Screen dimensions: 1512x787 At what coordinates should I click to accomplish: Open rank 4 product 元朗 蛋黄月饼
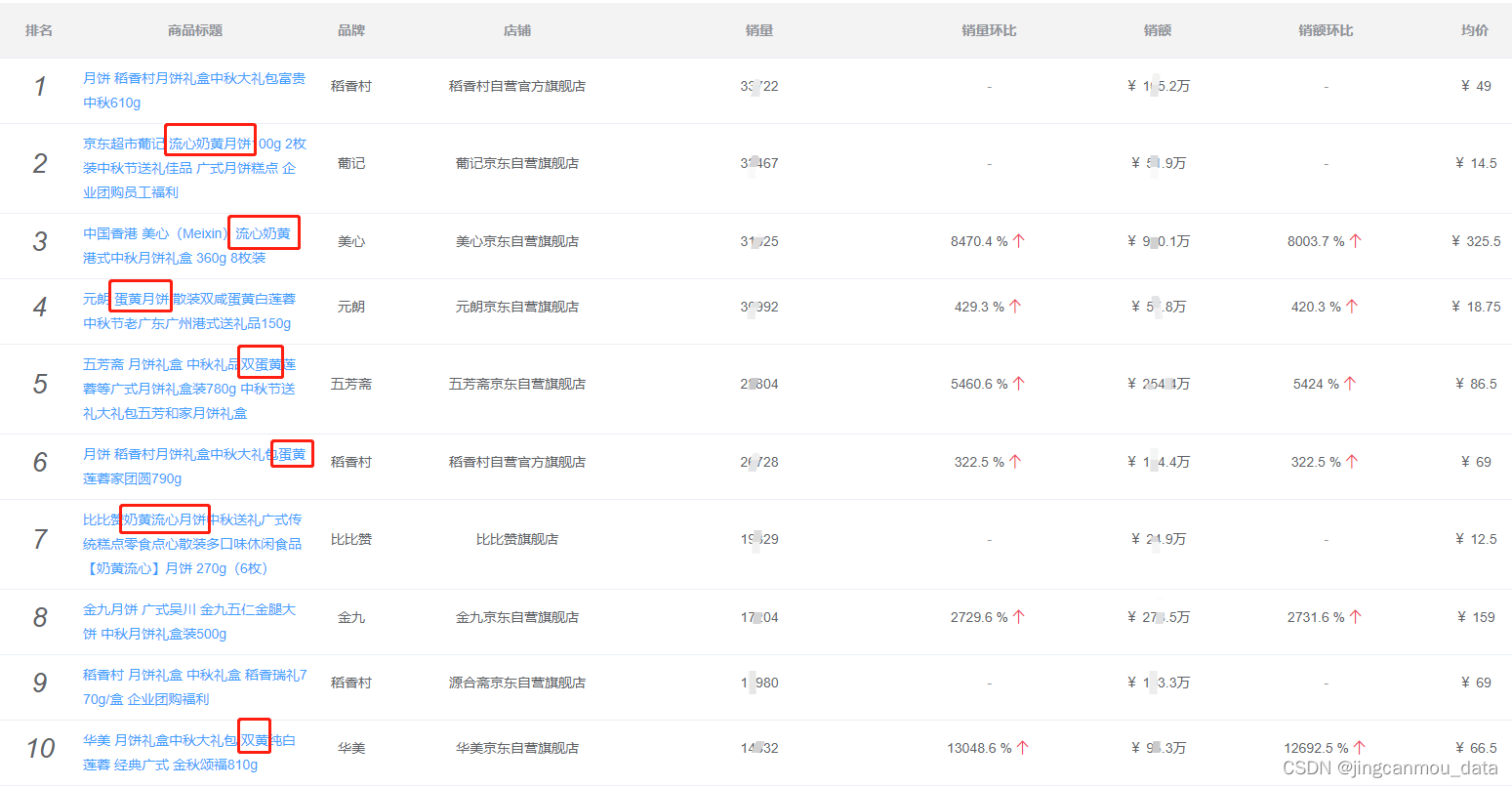pyautogui.click(x=189, y=311)
